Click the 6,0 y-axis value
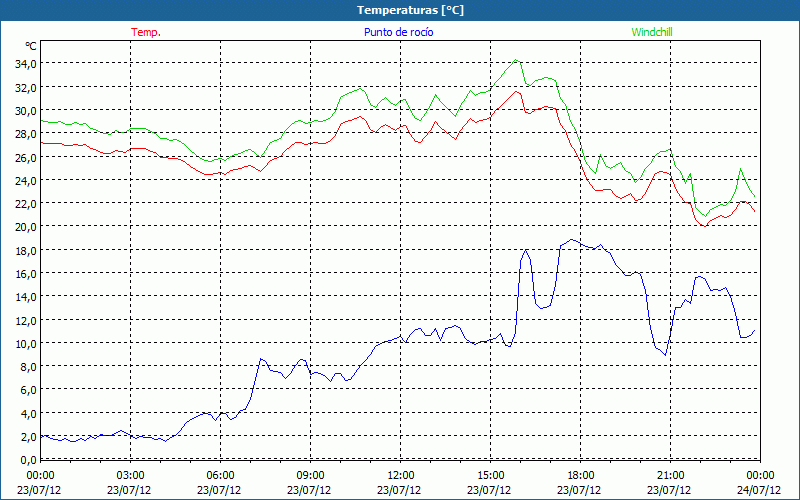The image size is (800, 500). coord(29,390)
